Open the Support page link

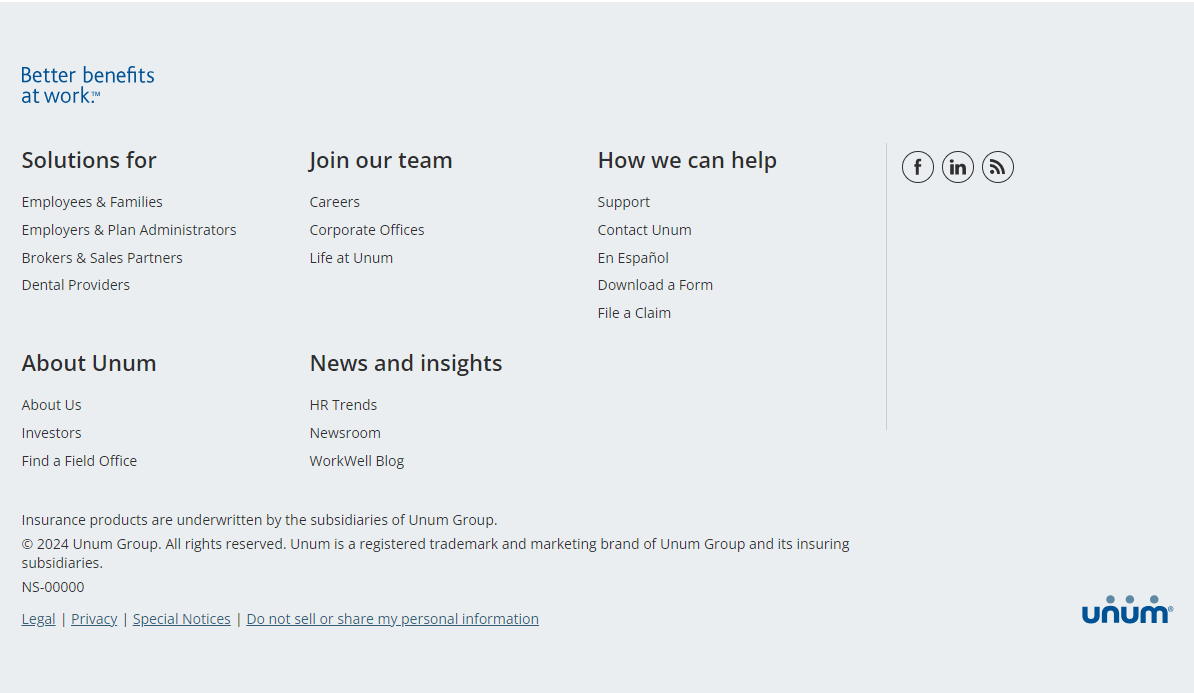pyautogui.click(x=623, y=202)
